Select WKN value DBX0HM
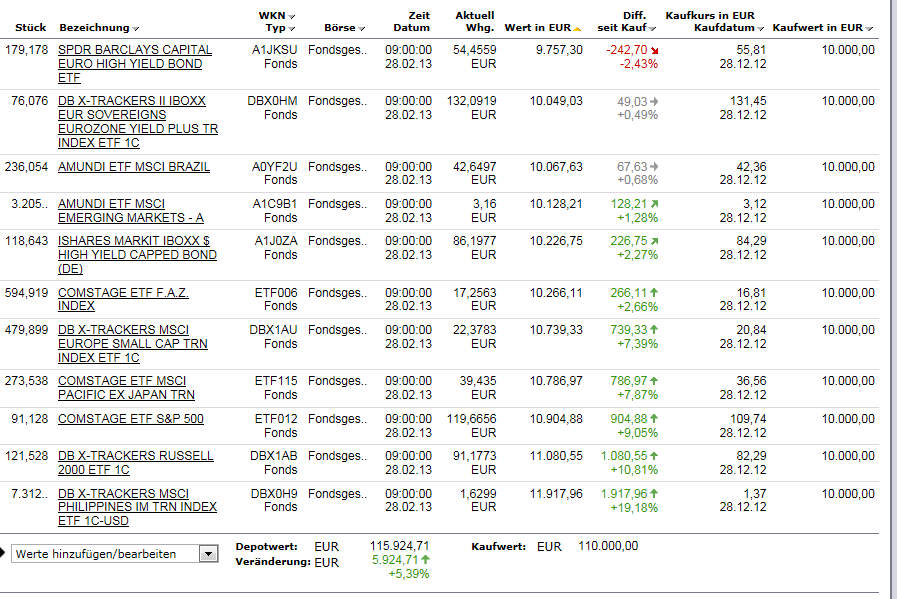The width and height of the screenshot is (897, 599). point(272,101)
